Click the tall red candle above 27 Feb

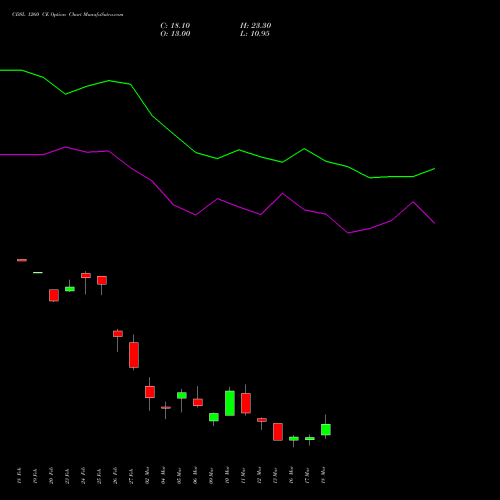[134, 355]
